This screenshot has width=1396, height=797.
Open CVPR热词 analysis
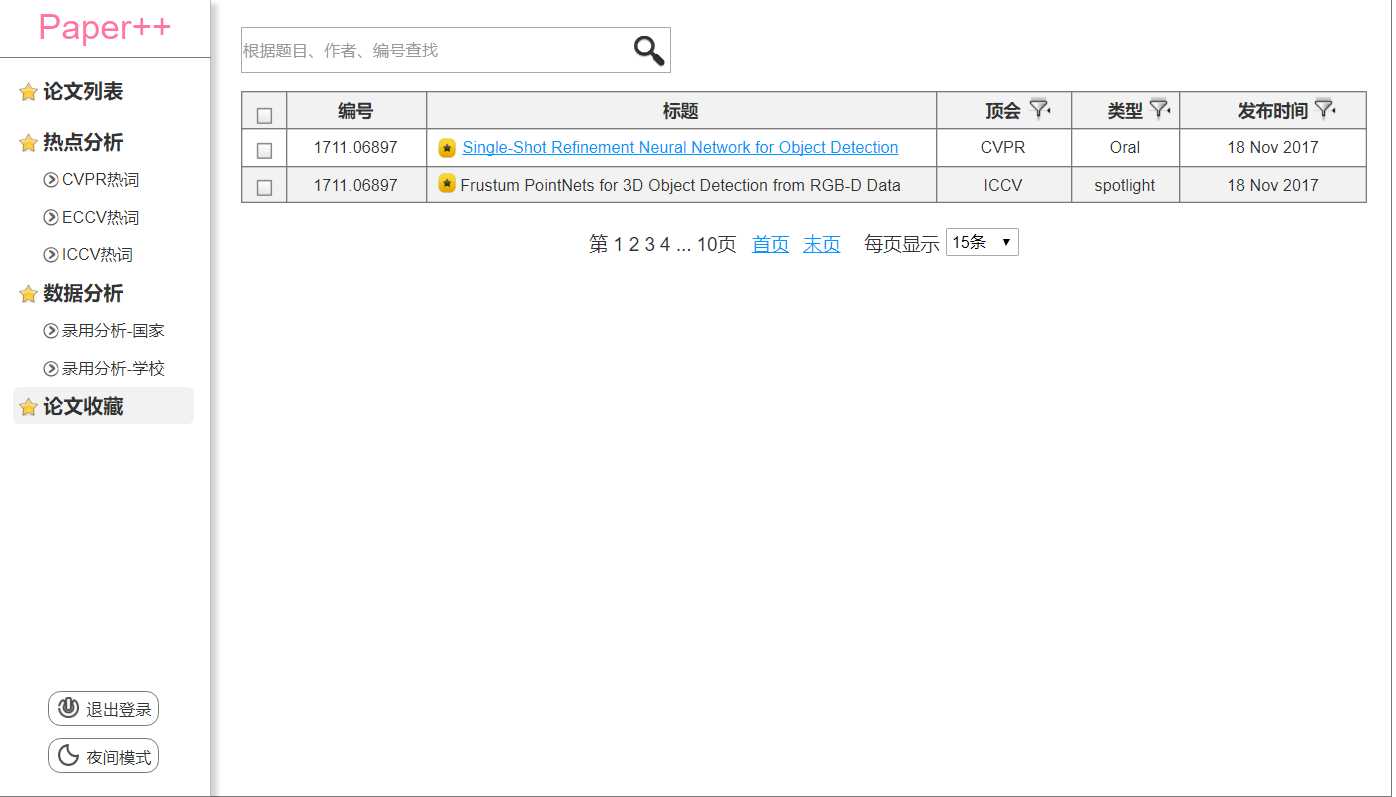100,180
